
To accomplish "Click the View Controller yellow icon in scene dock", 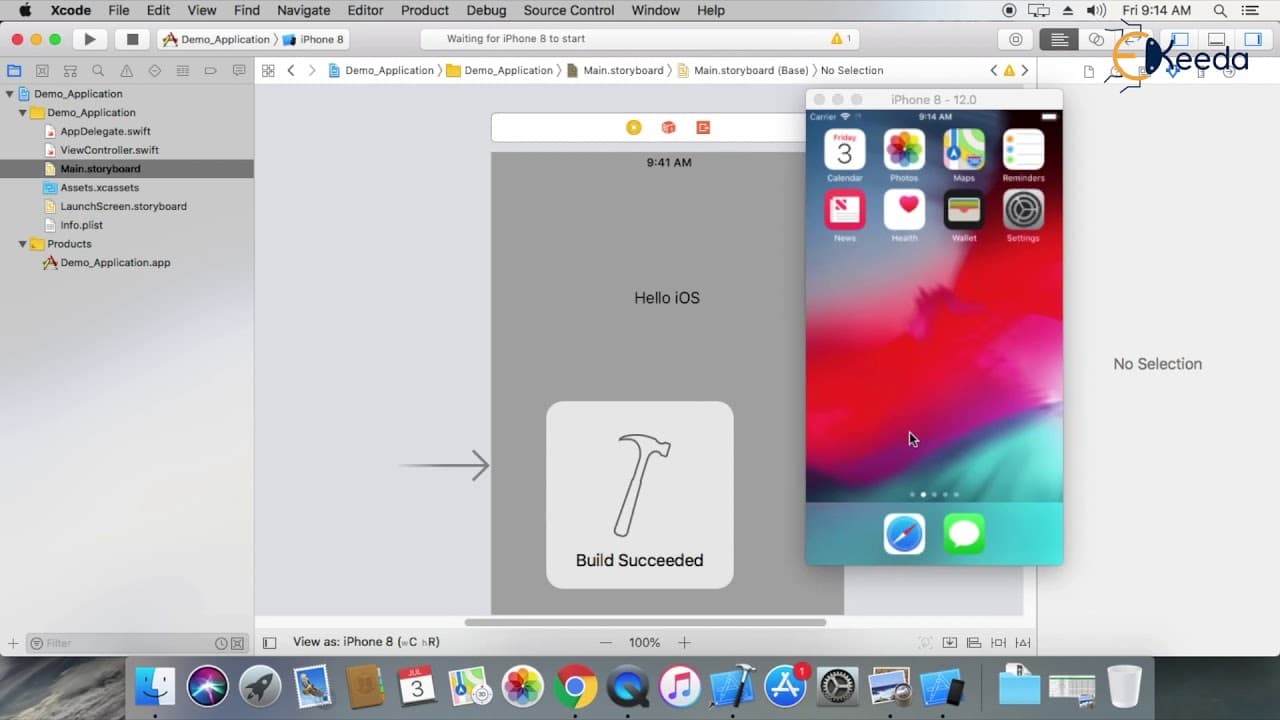I will [633, 127].
